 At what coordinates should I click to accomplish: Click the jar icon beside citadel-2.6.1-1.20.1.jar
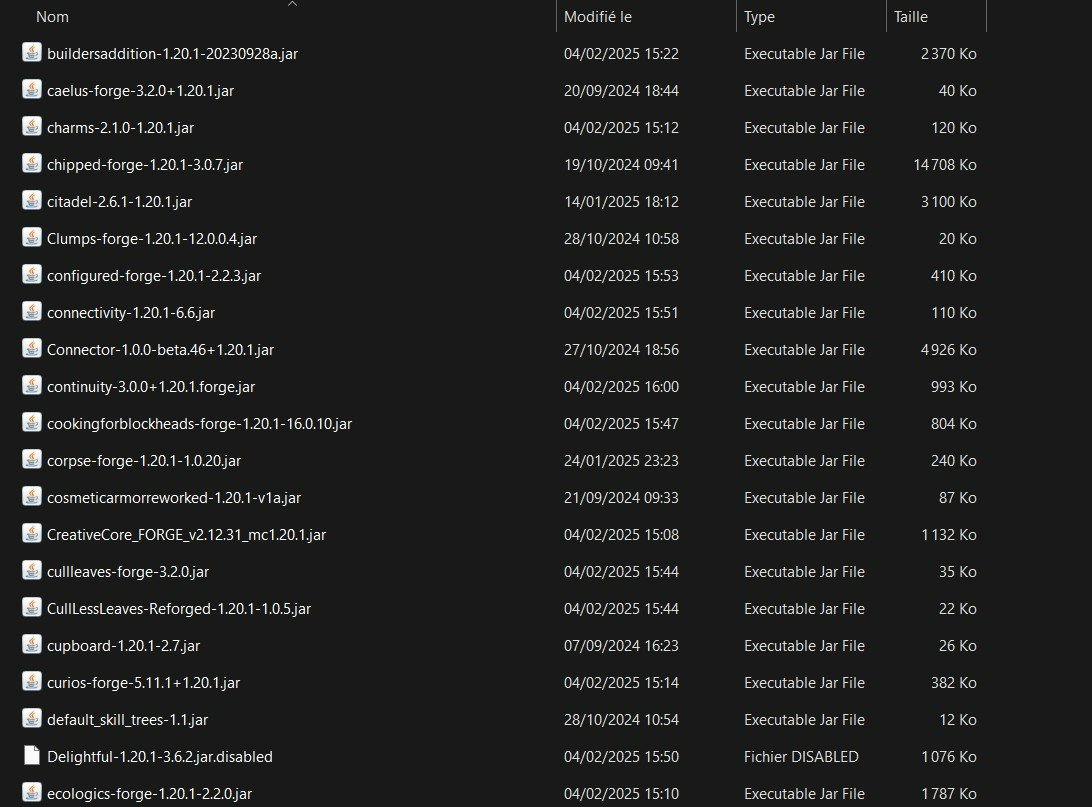(x=31, y=201)
